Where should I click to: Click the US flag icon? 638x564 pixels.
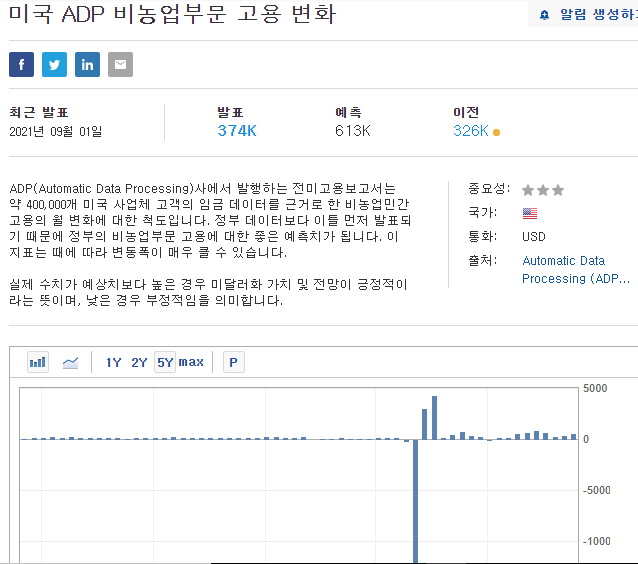pos(530,213)
